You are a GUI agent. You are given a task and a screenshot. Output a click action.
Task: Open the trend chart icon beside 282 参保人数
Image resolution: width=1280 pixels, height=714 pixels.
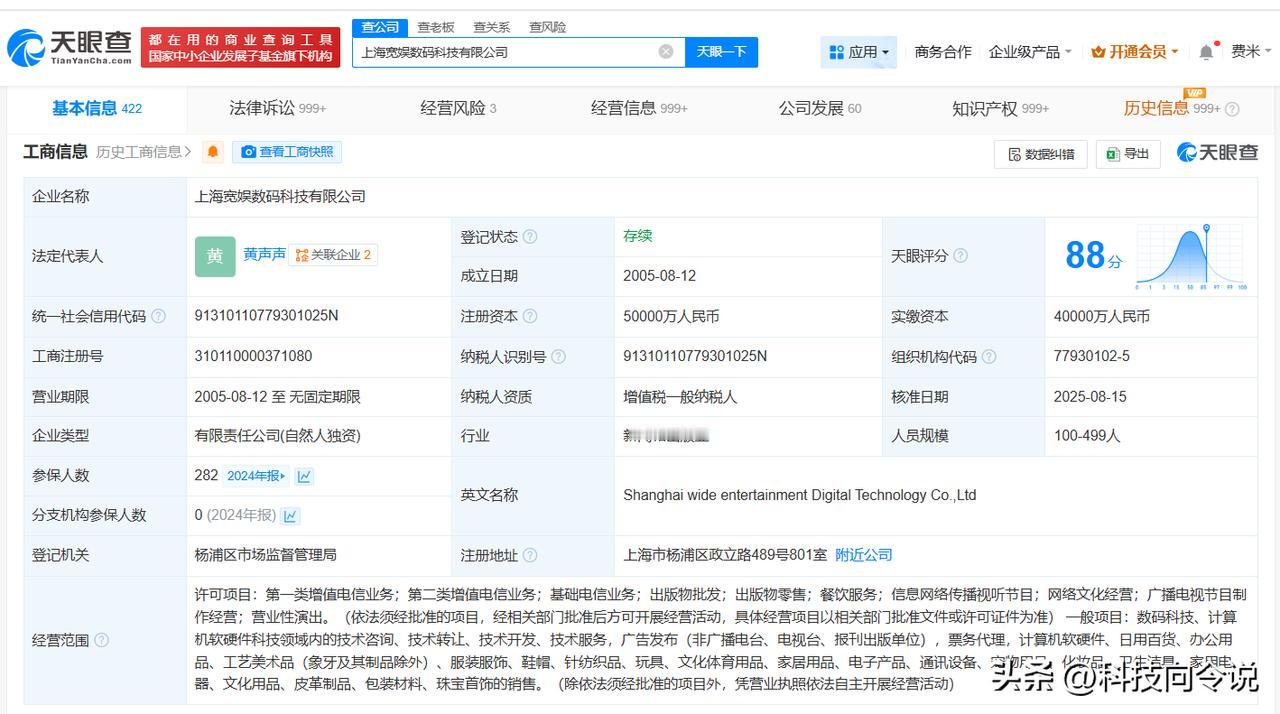305,476
